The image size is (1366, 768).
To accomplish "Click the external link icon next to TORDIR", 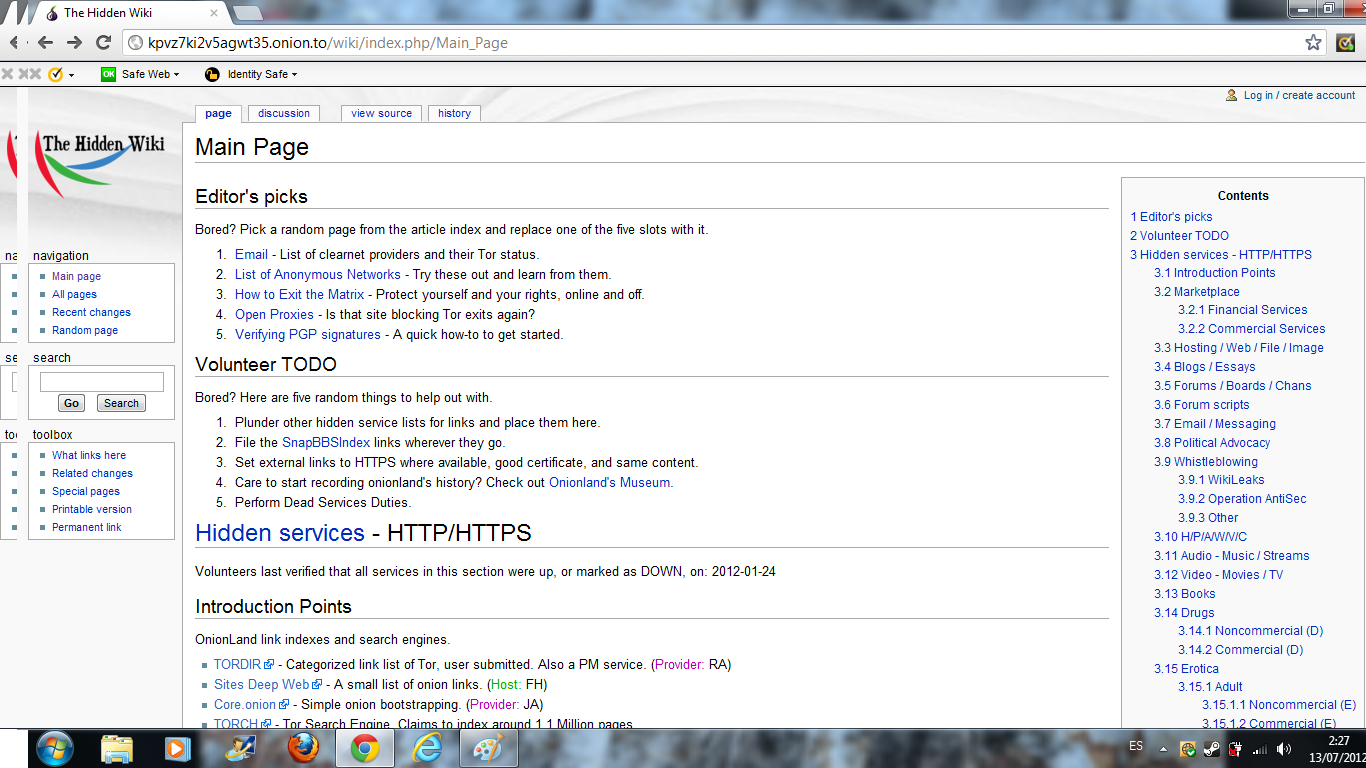I will click(268, 665).
